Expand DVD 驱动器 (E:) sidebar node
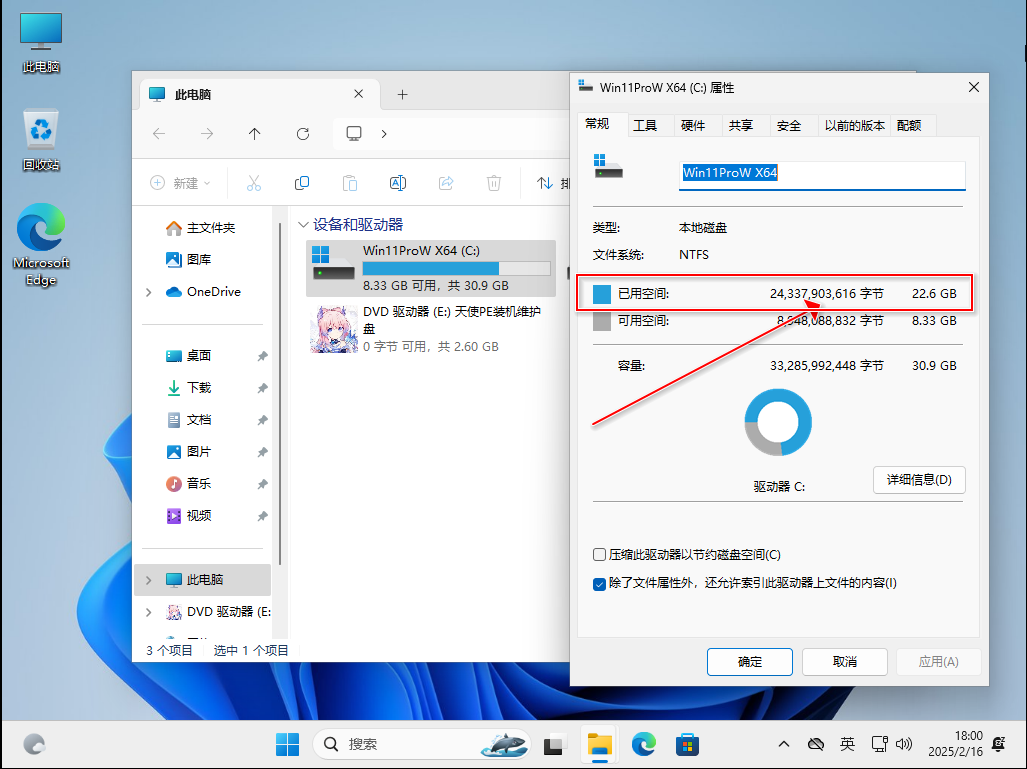 click(x=149, y=612)
